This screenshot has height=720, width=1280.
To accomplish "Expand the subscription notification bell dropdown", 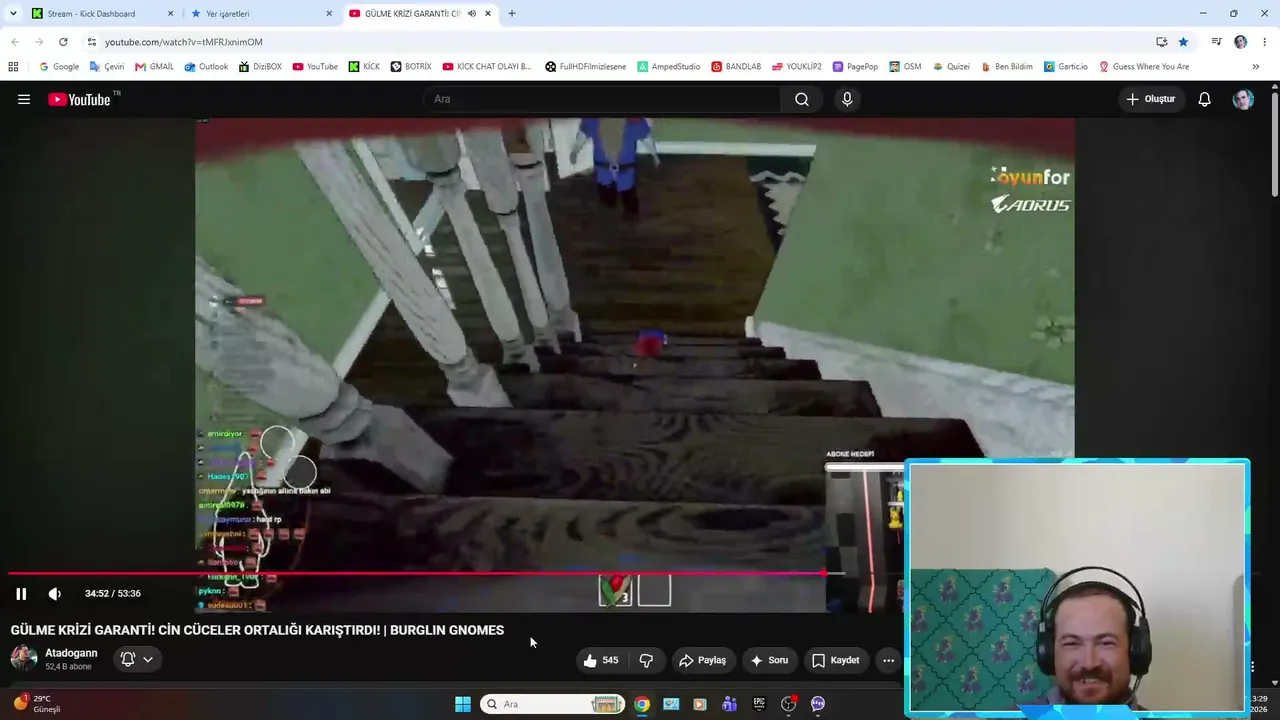I will tap(137, 659).
